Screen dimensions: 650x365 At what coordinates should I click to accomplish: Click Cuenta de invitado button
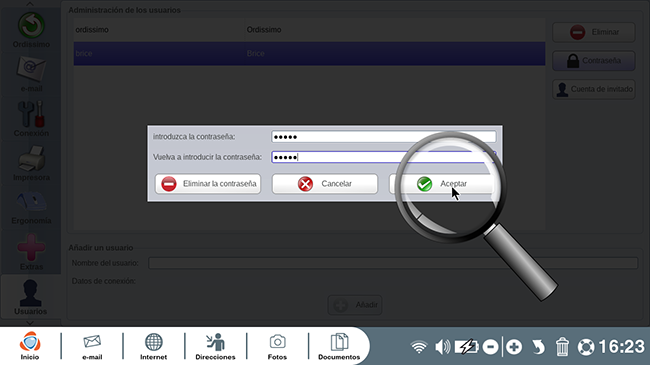click(x=594, y=89)
